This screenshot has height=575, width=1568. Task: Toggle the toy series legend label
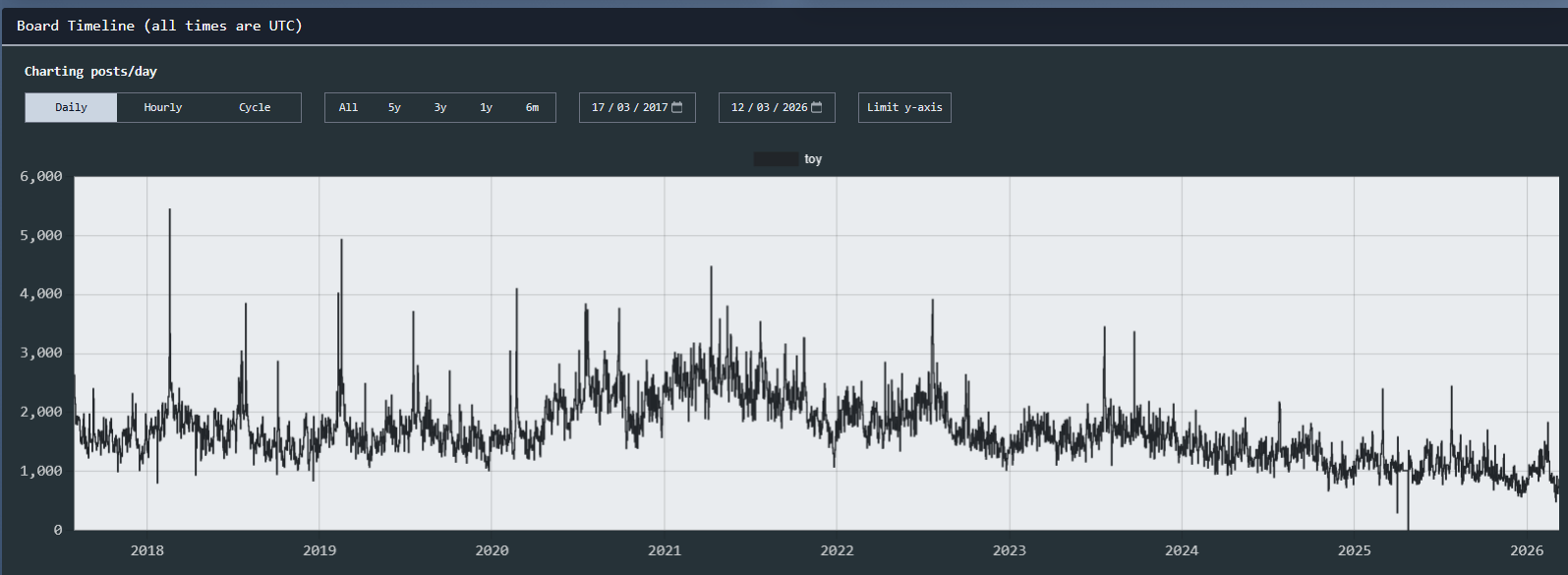click(x=813, y=159)
